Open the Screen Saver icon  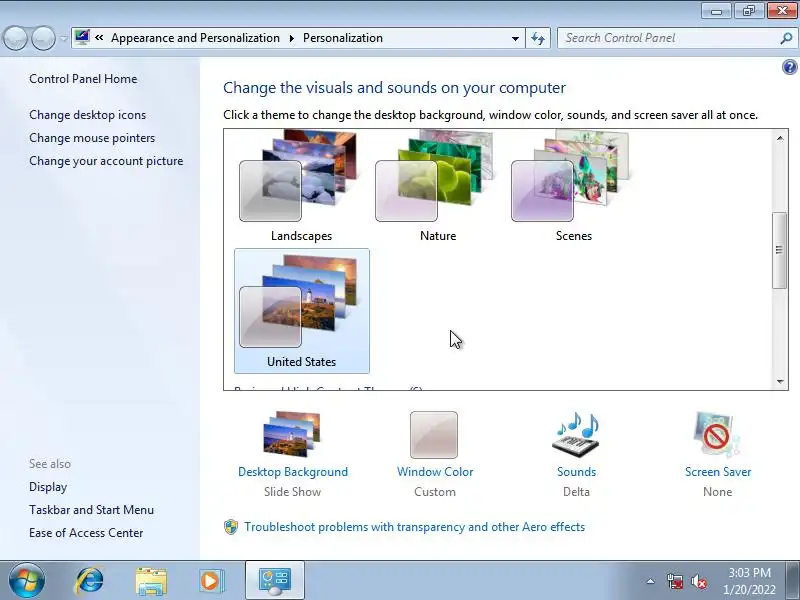(717, 434)
